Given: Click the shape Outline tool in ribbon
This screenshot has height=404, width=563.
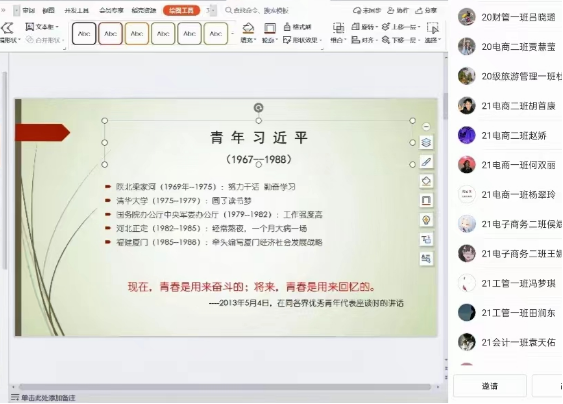Looking at the screenshot, I should tap(269, 29).
